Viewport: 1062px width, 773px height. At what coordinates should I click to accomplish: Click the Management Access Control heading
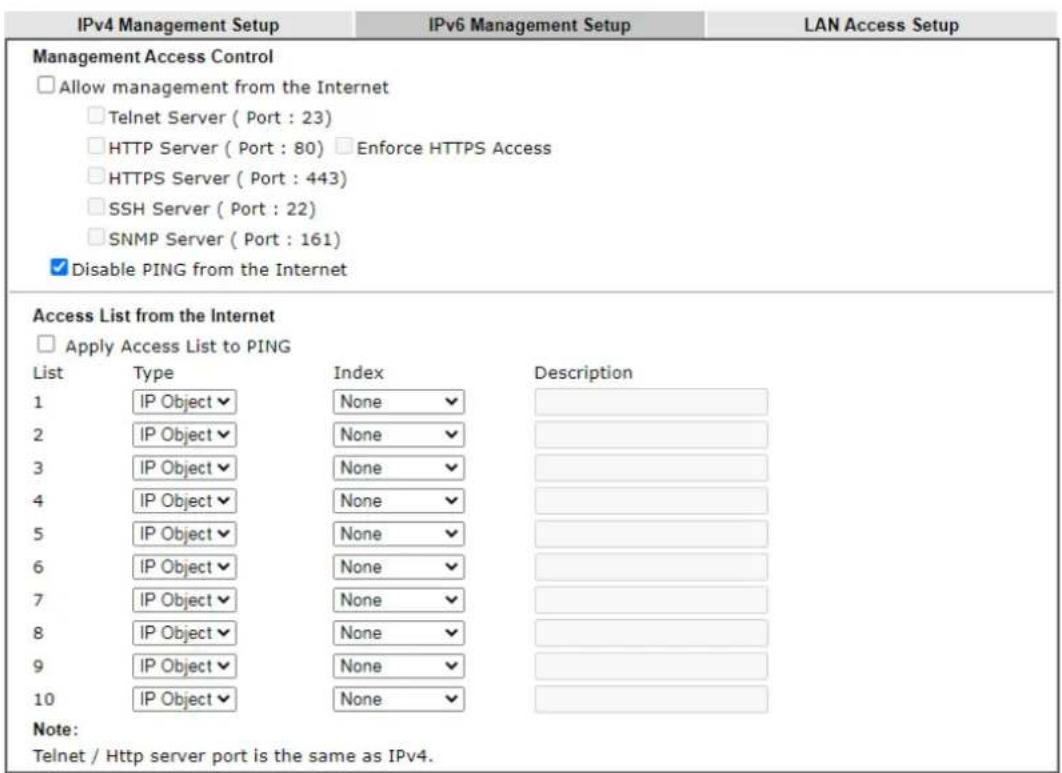tap(153, 56)
